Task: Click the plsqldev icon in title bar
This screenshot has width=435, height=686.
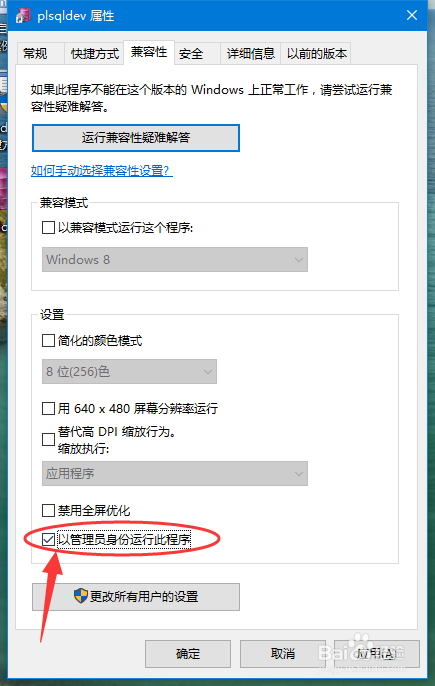Action: coord(23,16)
